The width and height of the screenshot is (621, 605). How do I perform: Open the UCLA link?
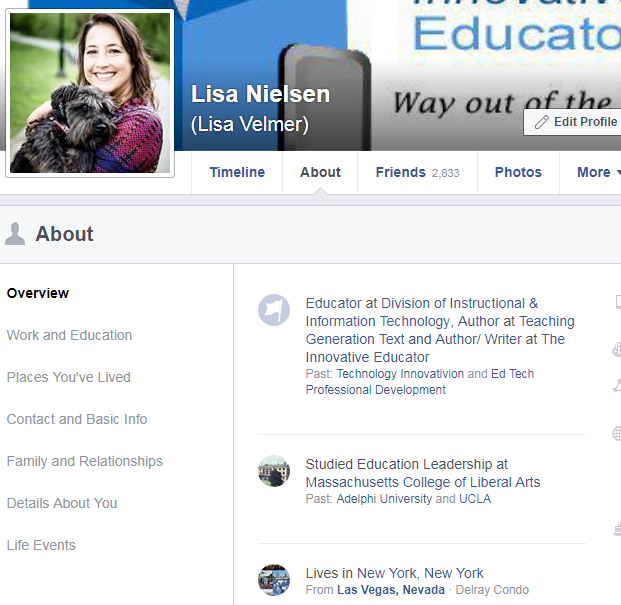tap(475, 498)
